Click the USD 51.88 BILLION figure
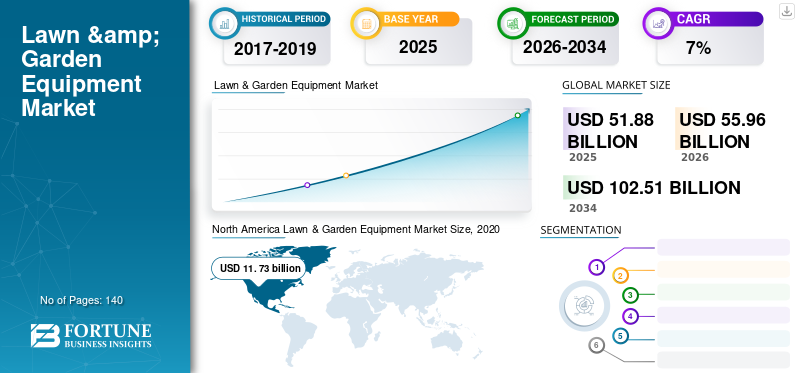The height and width of the screenshot is (373, 800). tap(610, 131)
